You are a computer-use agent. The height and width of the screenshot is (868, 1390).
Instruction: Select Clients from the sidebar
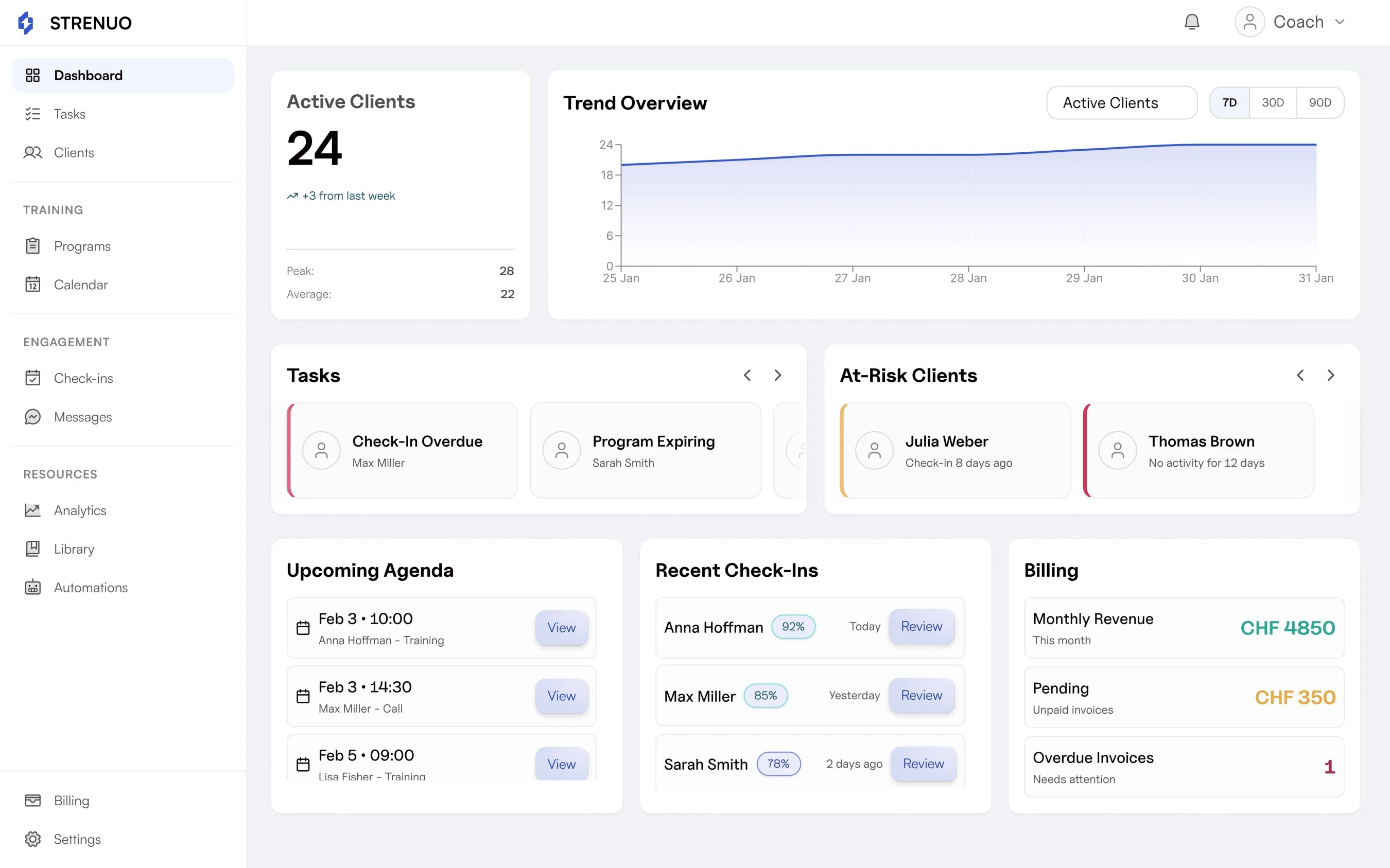click(74, 152)
